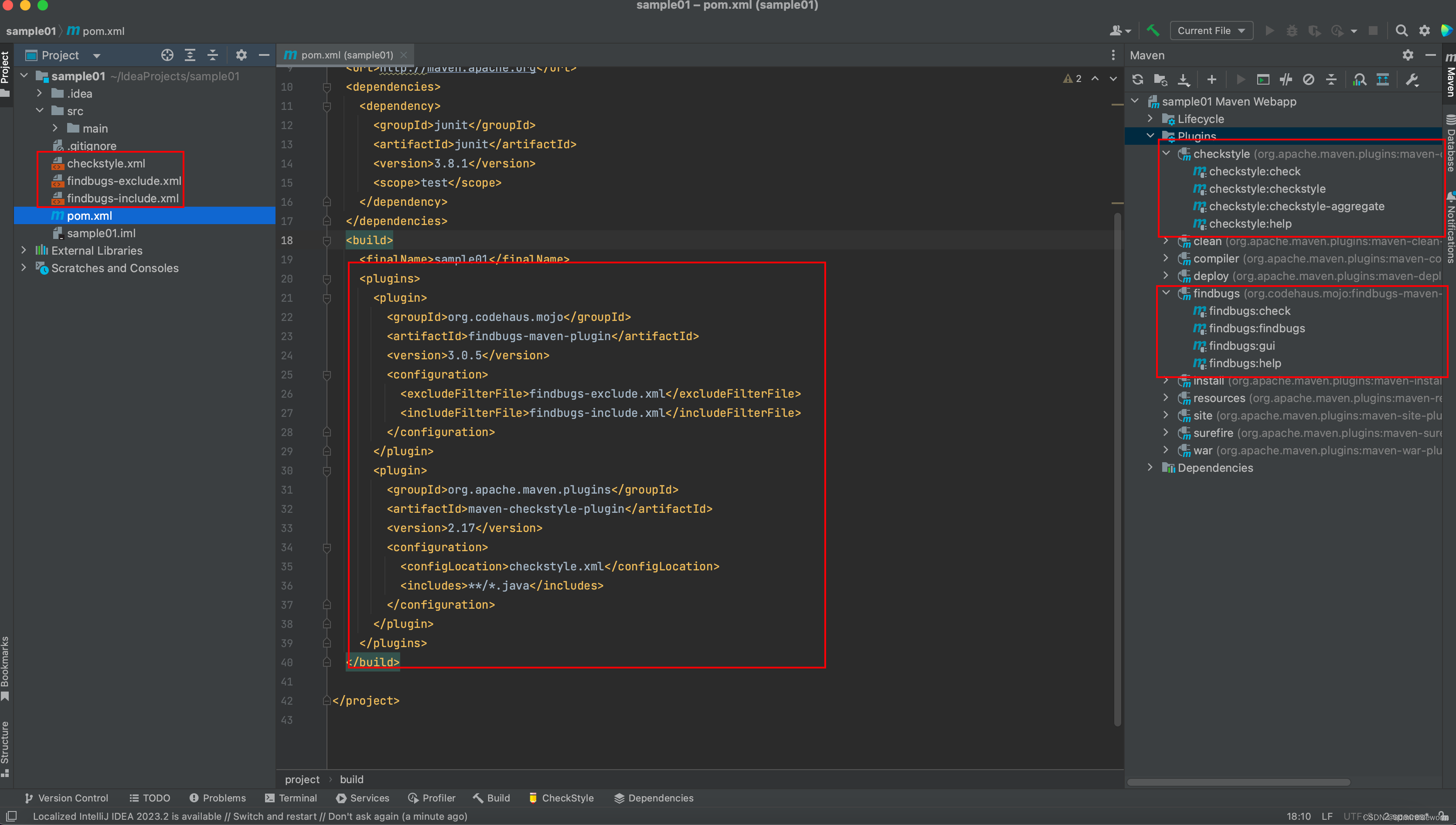This screenshot has width=1456, height=825.
Task: Open the Build tool window
Action: click(492, 798)
